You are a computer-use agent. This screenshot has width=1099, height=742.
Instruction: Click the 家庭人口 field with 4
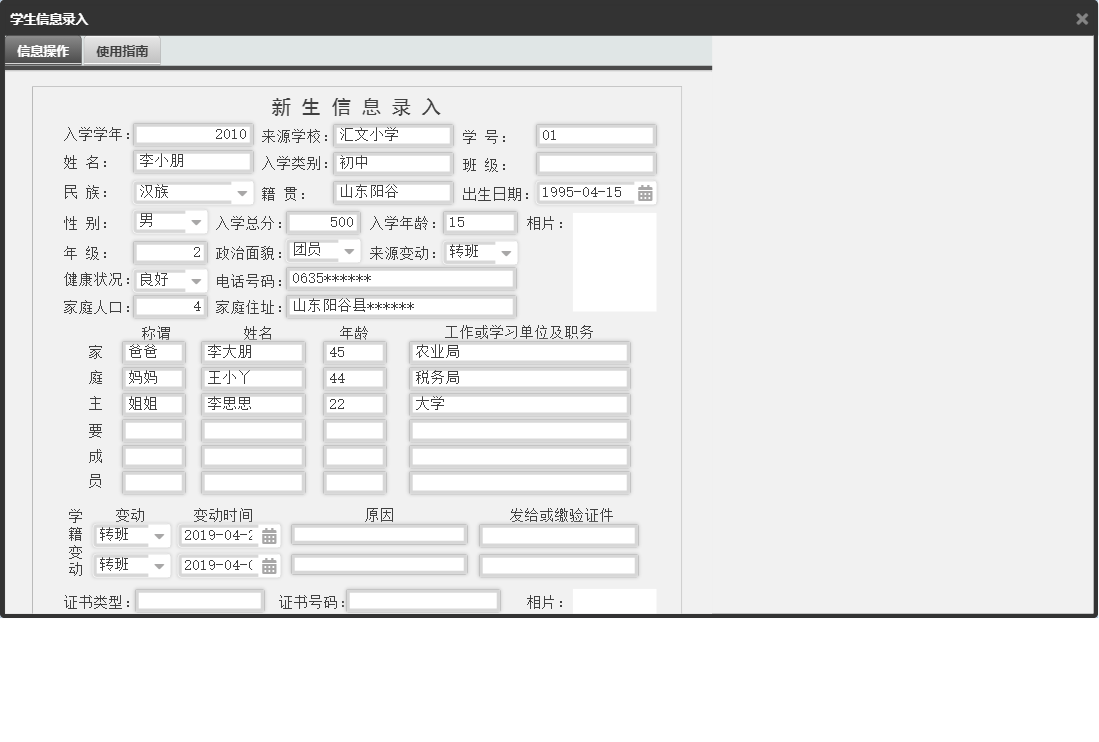170,307
